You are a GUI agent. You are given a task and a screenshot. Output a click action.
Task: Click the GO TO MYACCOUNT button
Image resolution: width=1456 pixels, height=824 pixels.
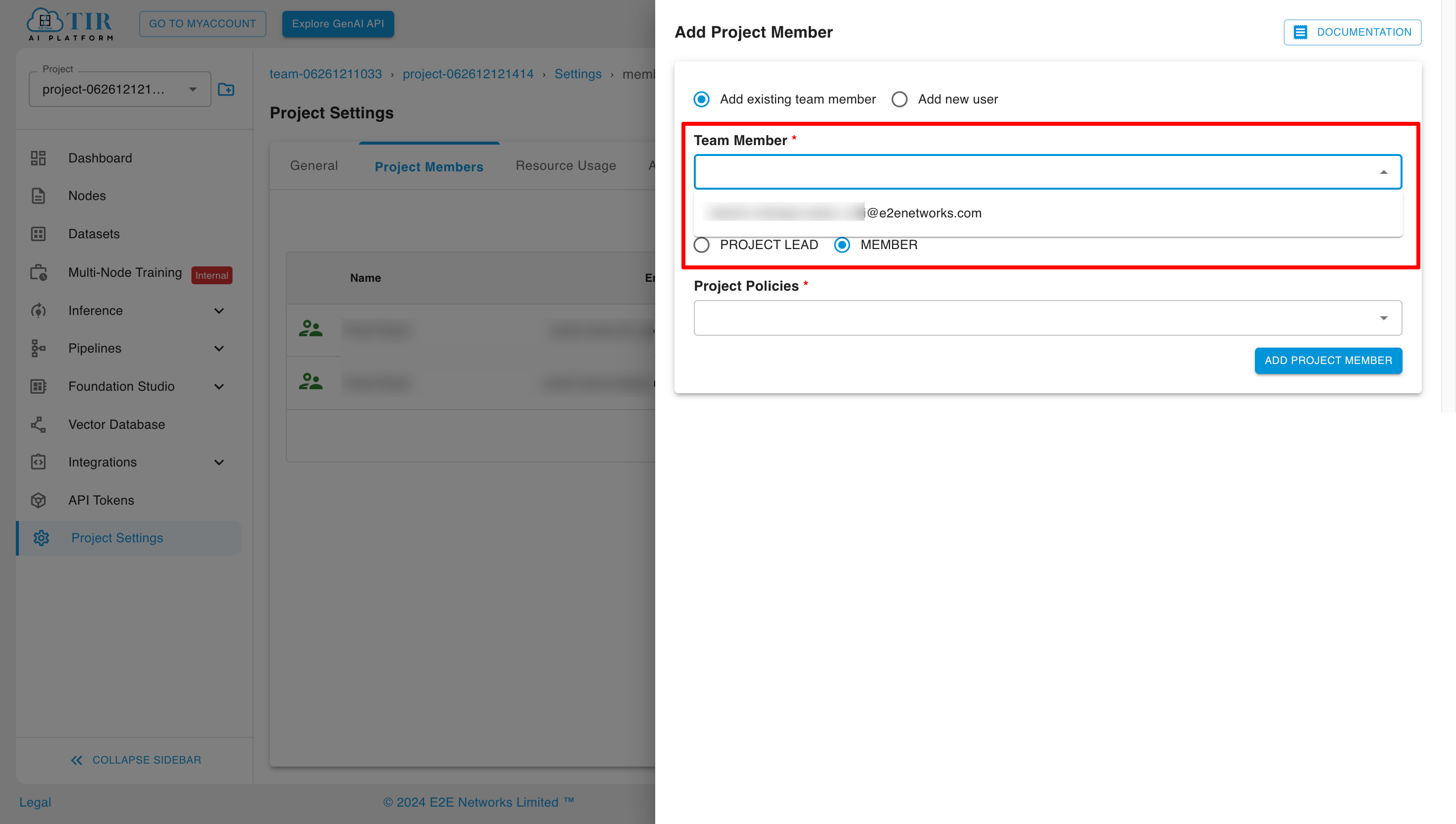coord(202,24)
